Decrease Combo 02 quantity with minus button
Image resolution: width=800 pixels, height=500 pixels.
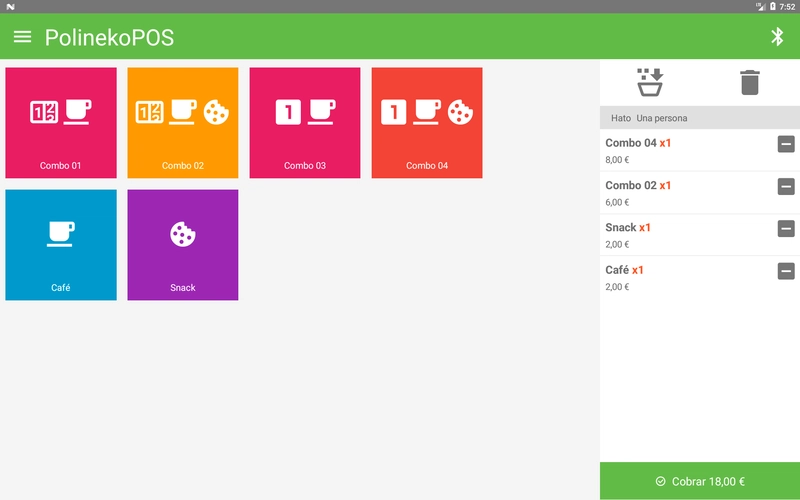point(786,186)
